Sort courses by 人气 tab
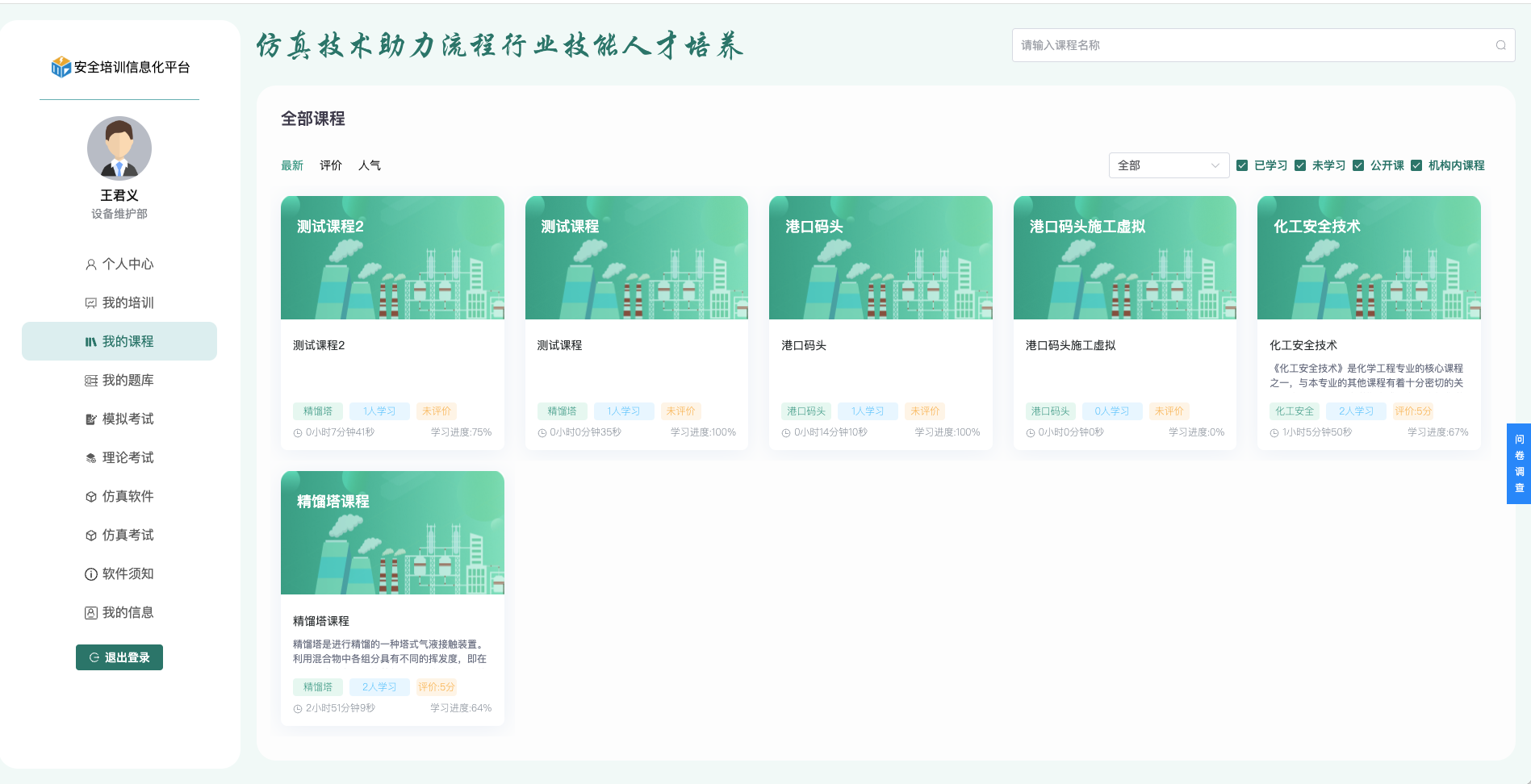 (370, 165)
